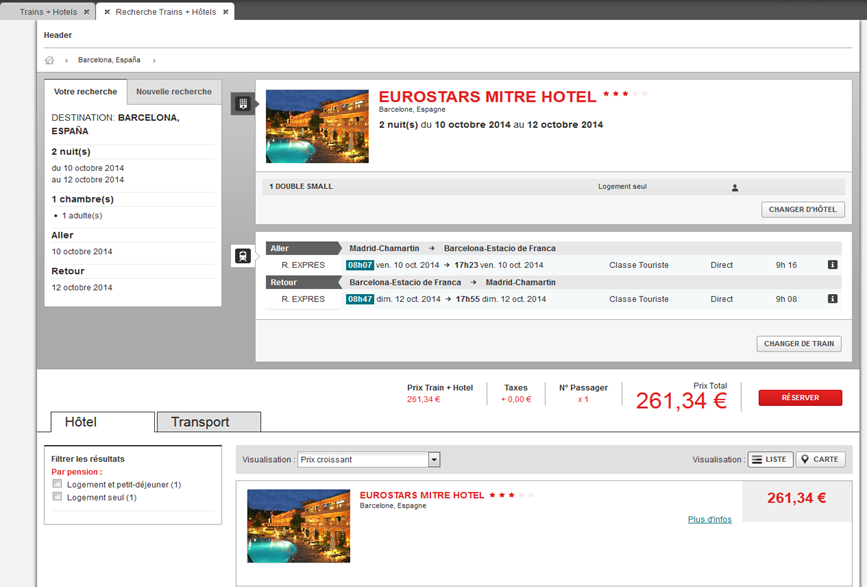Click the Changer de train button
This screenshot has height=587, width=867.
click(798, 344)
